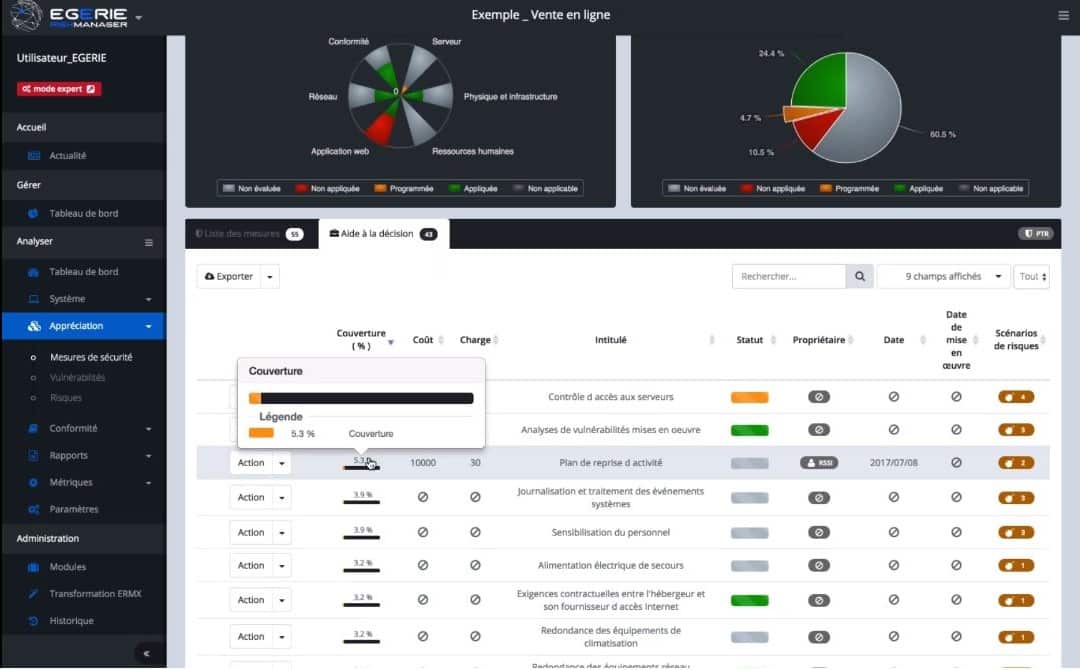Open Action dropdown for Journalisation et traitement row
The width and height of the screenshot is (1080, 670).
click(x=282, y=498)
